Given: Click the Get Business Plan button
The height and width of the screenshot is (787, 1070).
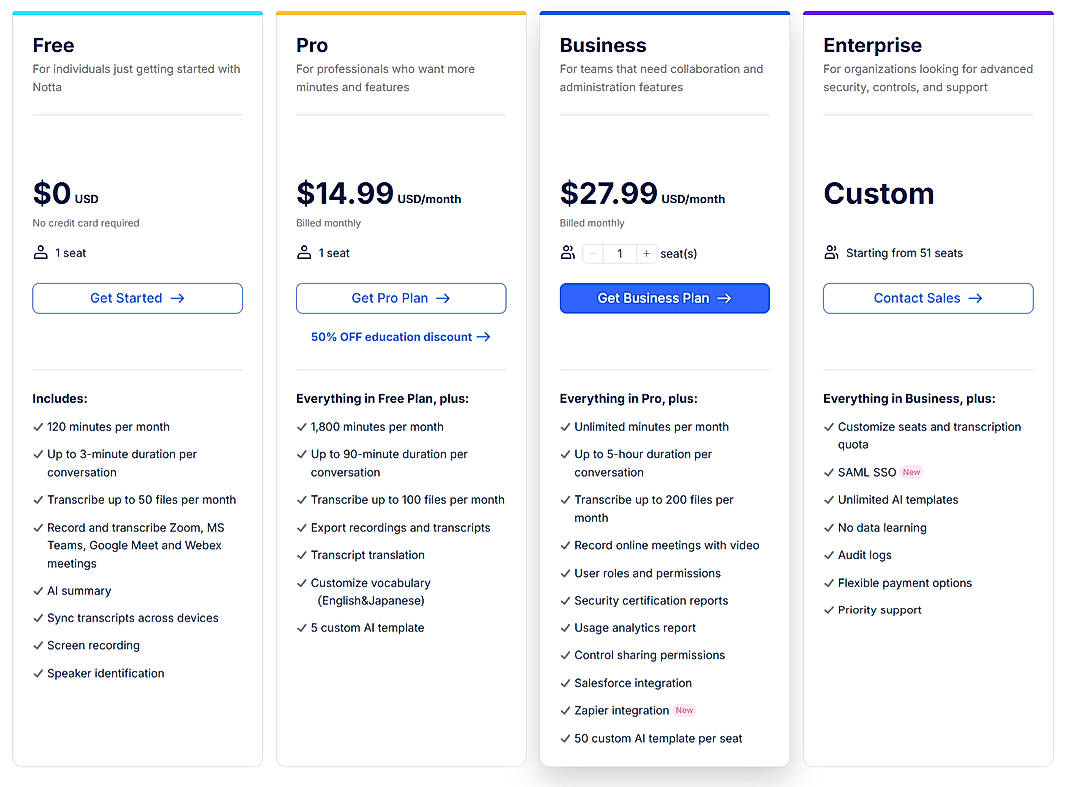Looking at the screenshot, I should pyautogui.click(x=664, y=298).
